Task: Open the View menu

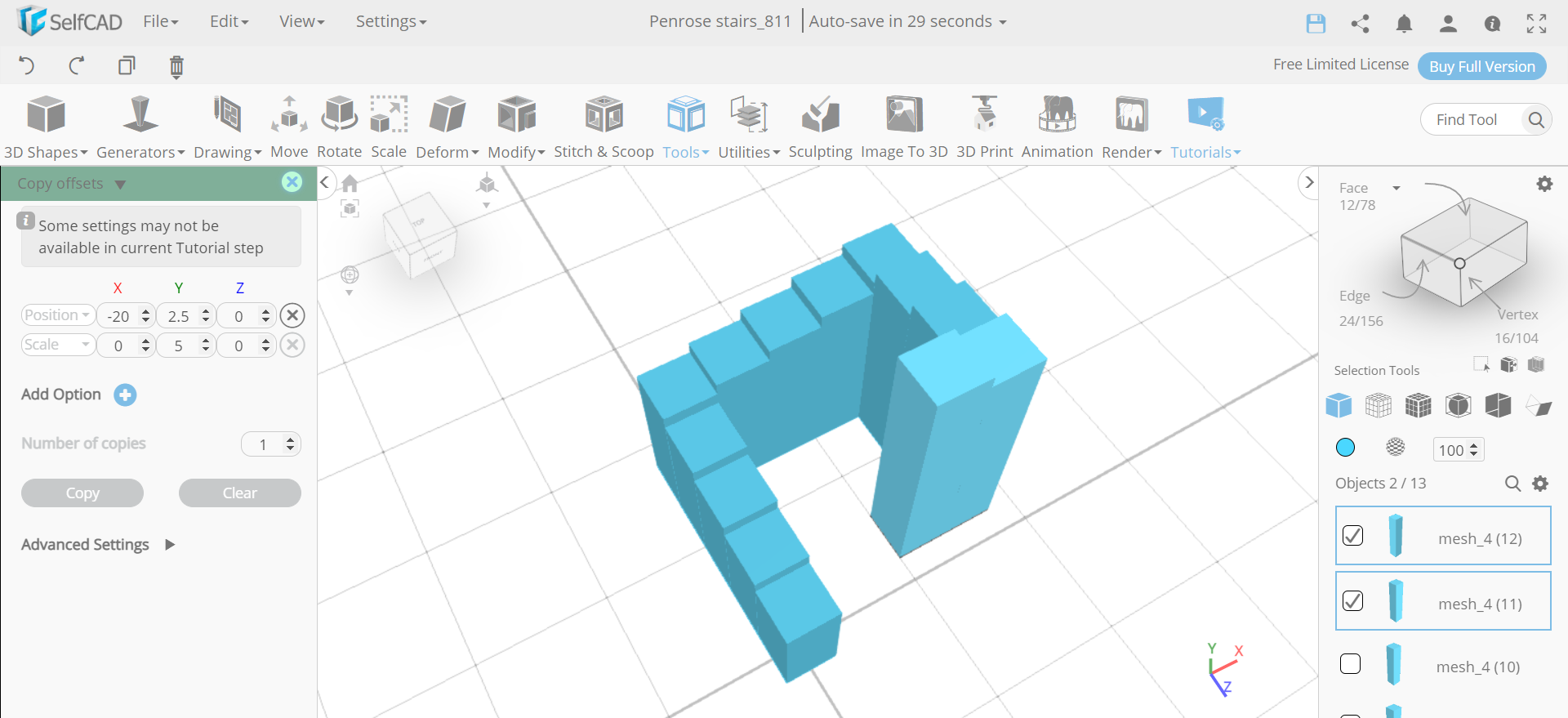Action: pos(301,22)
